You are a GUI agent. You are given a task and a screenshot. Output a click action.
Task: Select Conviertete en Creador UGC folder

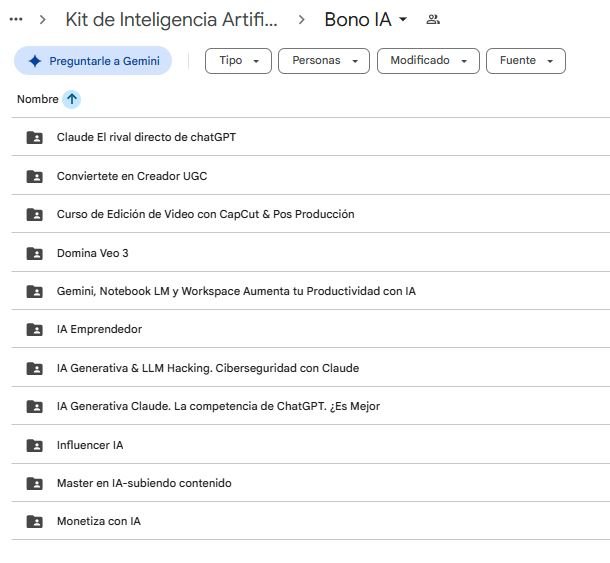[132, 176]
